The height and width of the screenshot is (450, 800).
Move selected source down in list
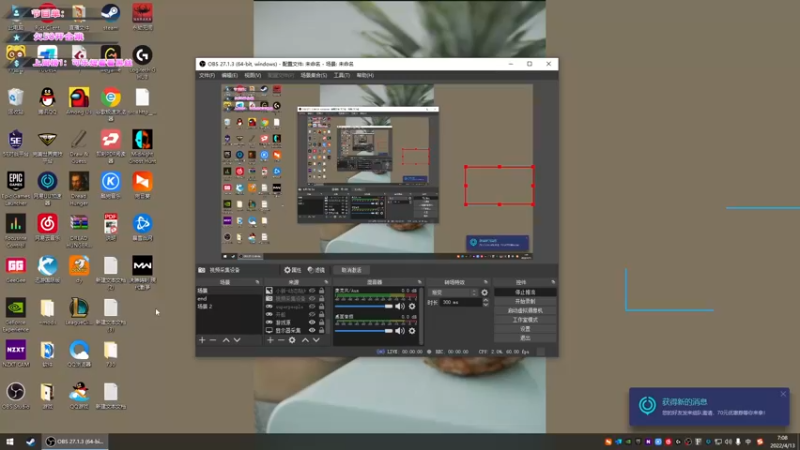[316, 340]
